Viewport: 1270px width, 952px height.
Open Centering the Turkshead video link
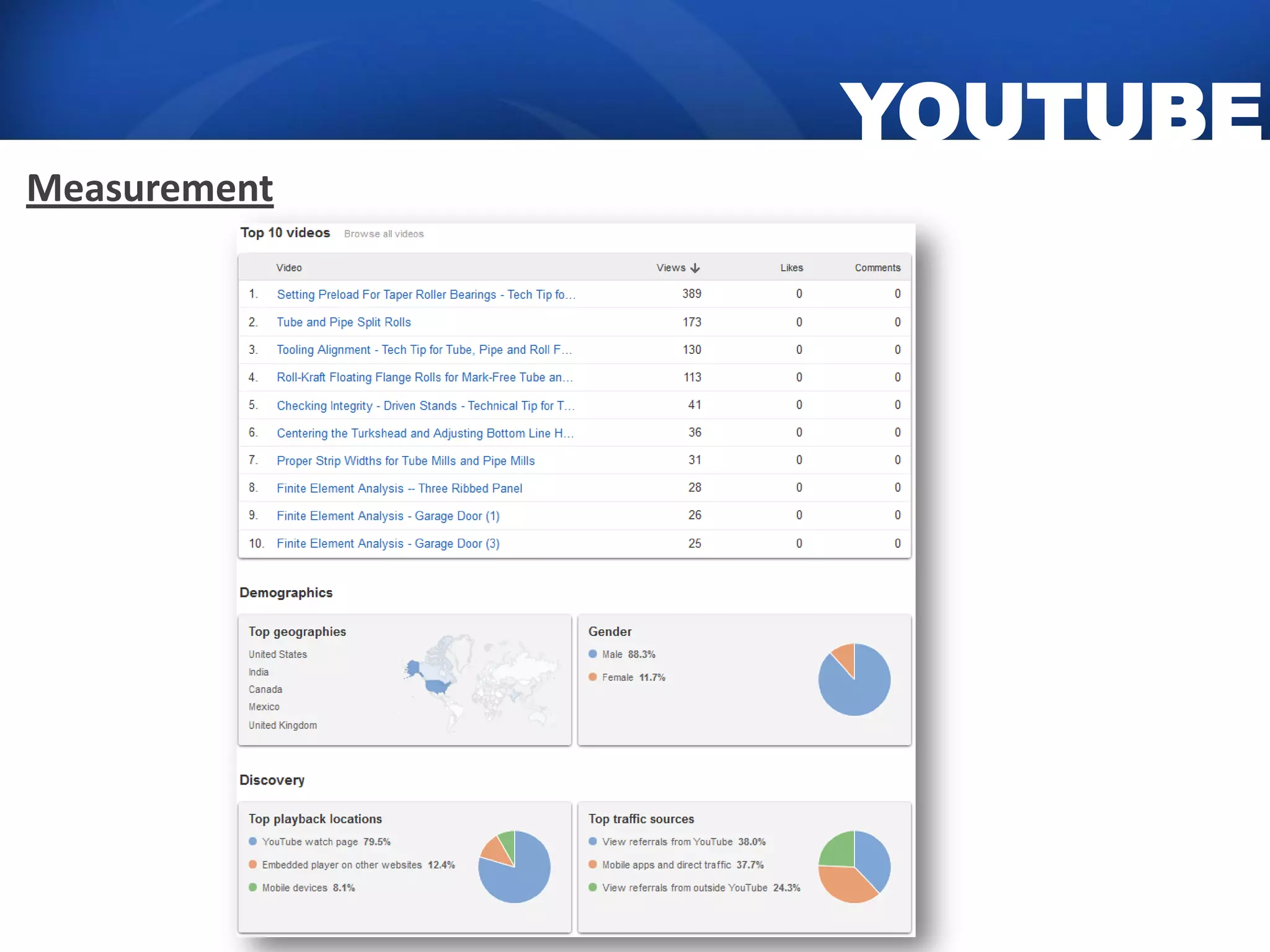[x=425, y=433]
